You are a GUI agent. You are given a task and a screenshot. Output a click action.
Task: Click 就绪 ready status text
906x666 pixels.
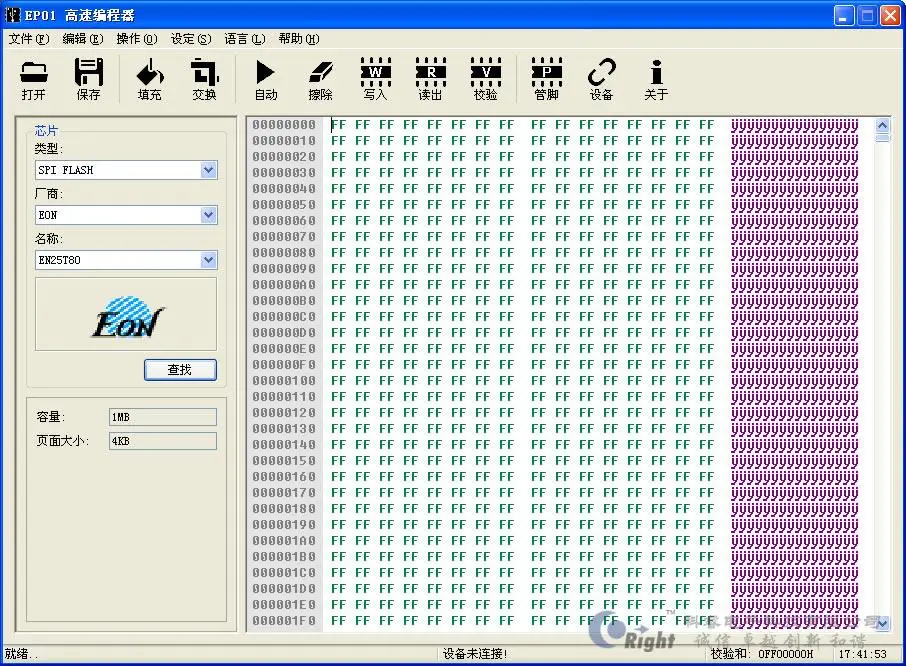[21, 654]
